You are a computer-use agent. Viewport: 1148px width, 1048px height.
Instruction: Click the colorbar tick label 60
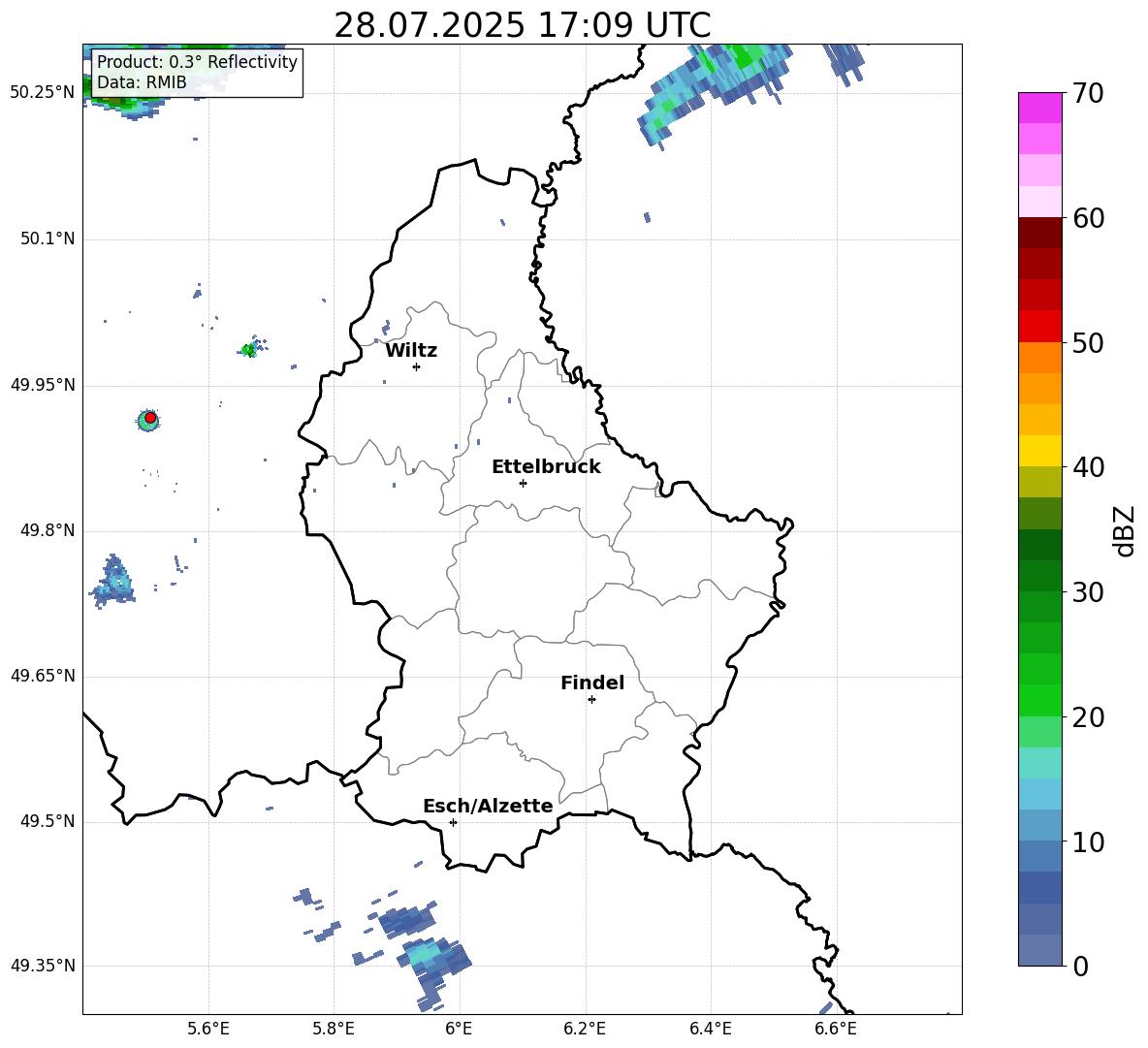(x=1089, y=218)
